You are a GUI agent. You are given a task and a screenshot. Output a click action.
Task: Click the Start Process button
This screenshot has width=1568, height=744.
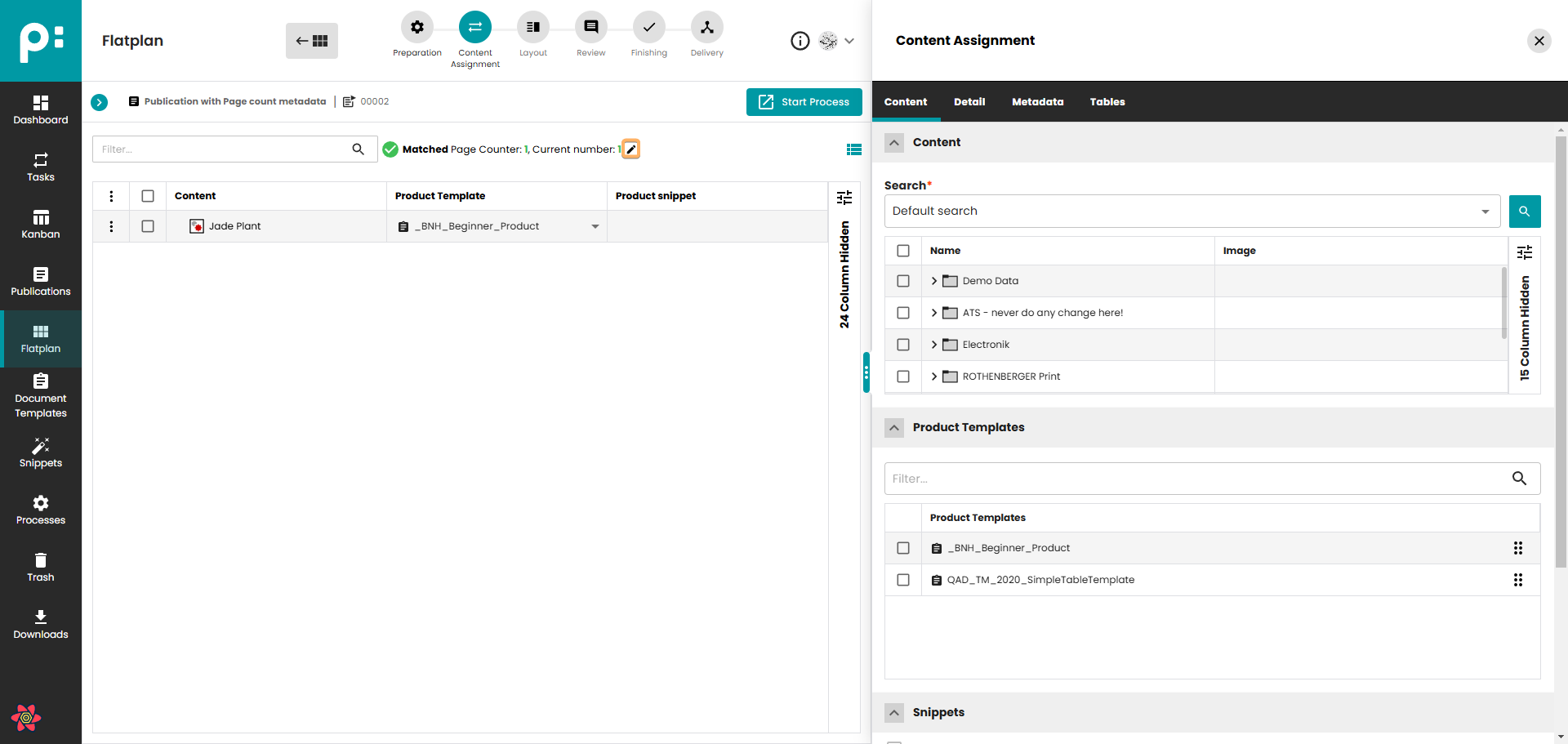coord(804,102)
